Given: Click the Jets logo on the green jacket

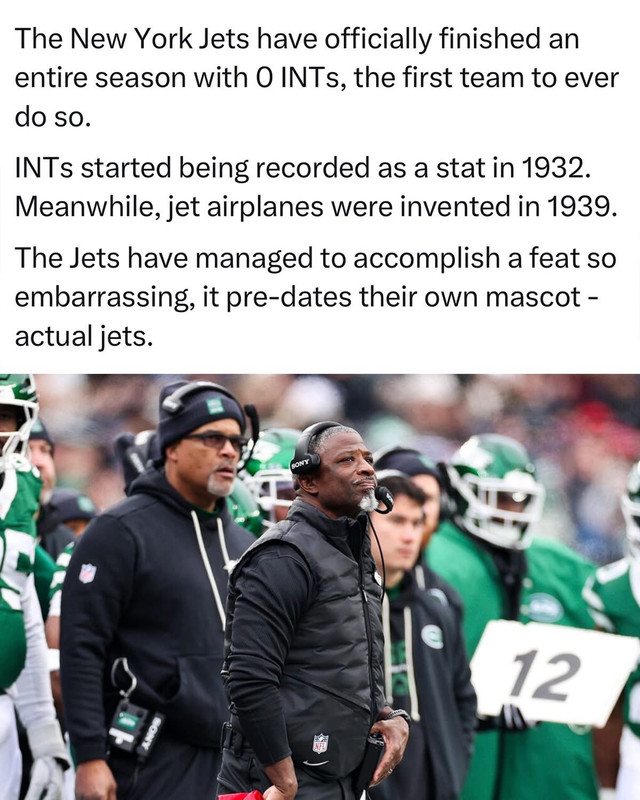Looking at the screenshot, I should pyautogui.click(x=543, y=608).
